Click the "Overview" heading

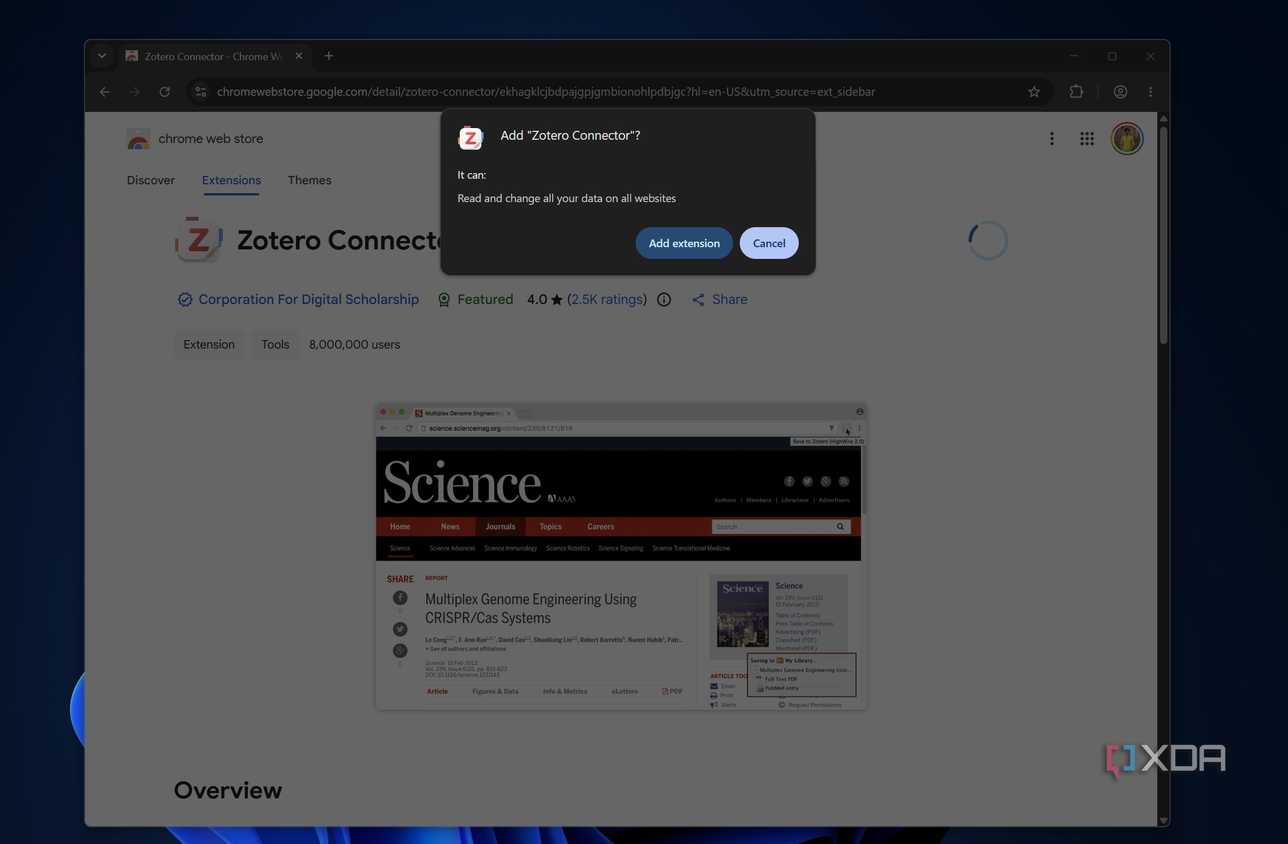(228, 790)
